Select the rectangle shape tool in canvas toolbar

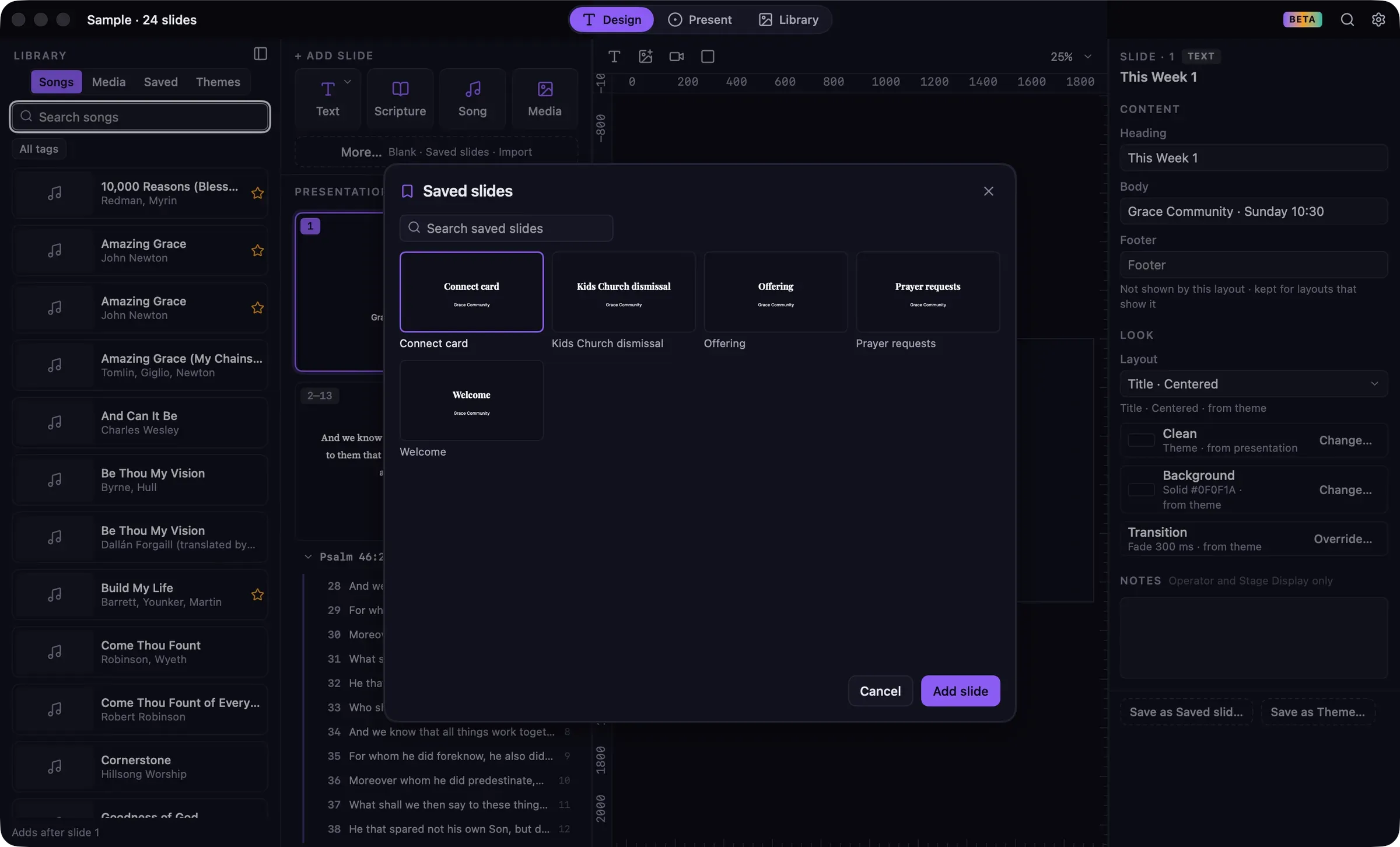pos(708,57)
